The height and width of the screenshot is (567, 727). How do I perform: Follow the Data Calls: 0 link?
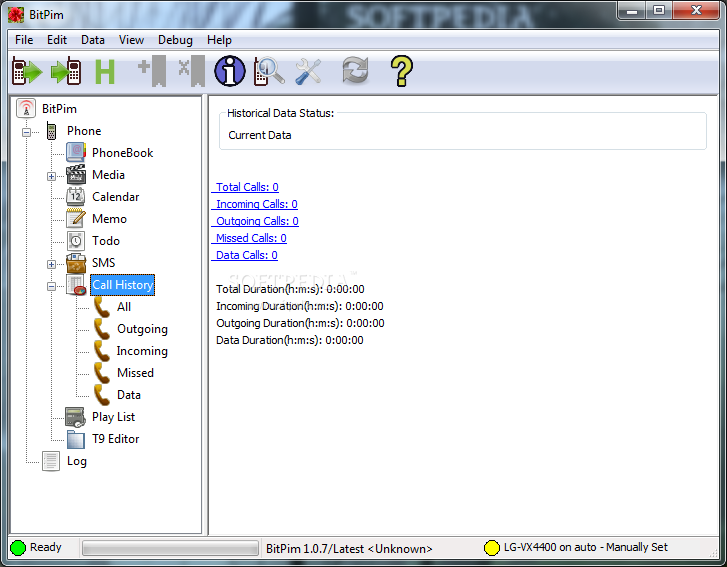245,255
